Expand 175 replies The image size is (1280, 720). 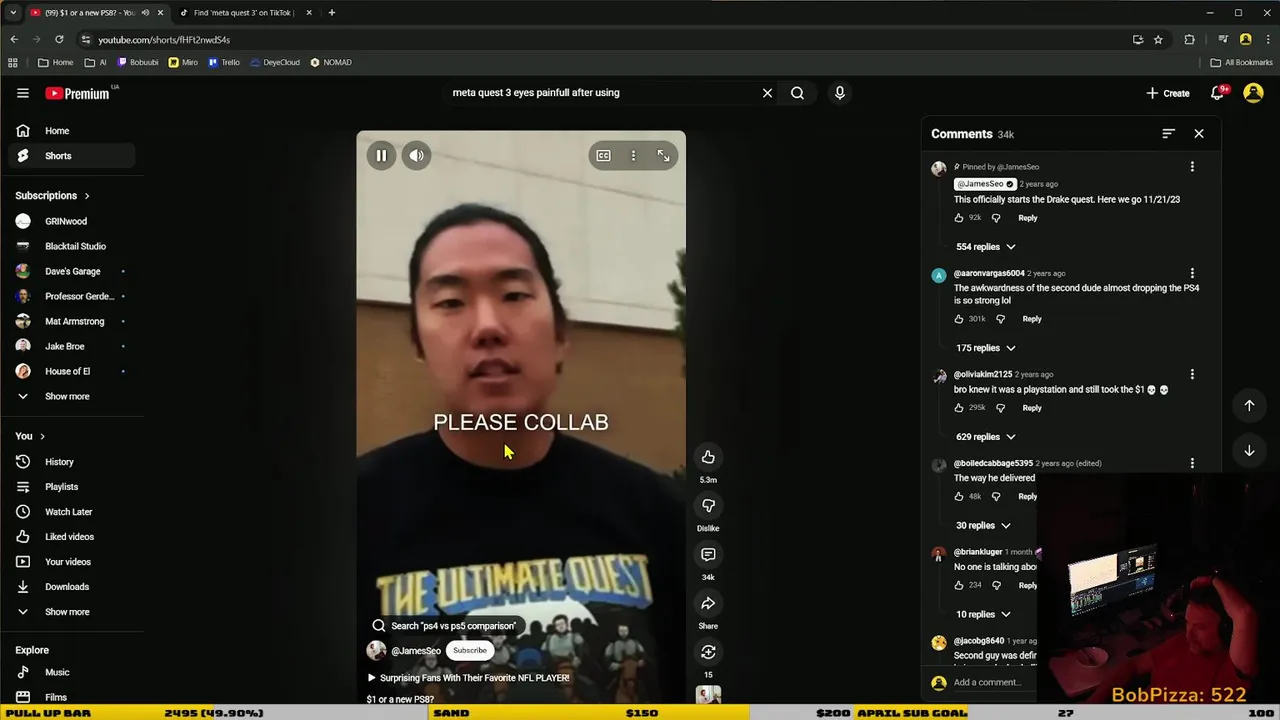point(986,348)
